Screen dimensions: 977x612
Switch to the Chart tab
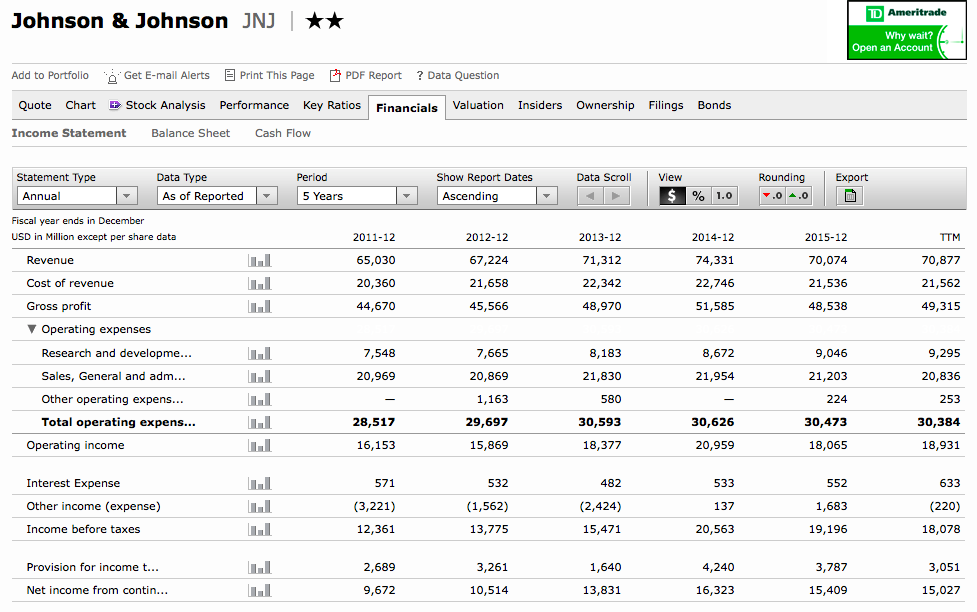point(80,105)
